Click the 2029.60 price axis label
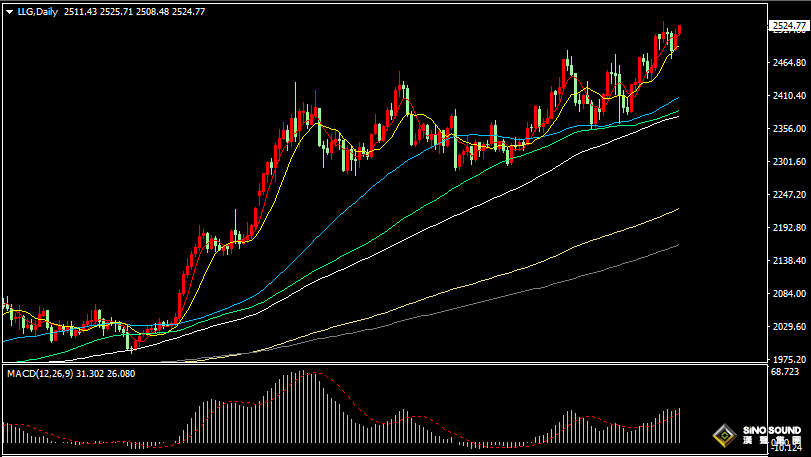 (788, 327)
